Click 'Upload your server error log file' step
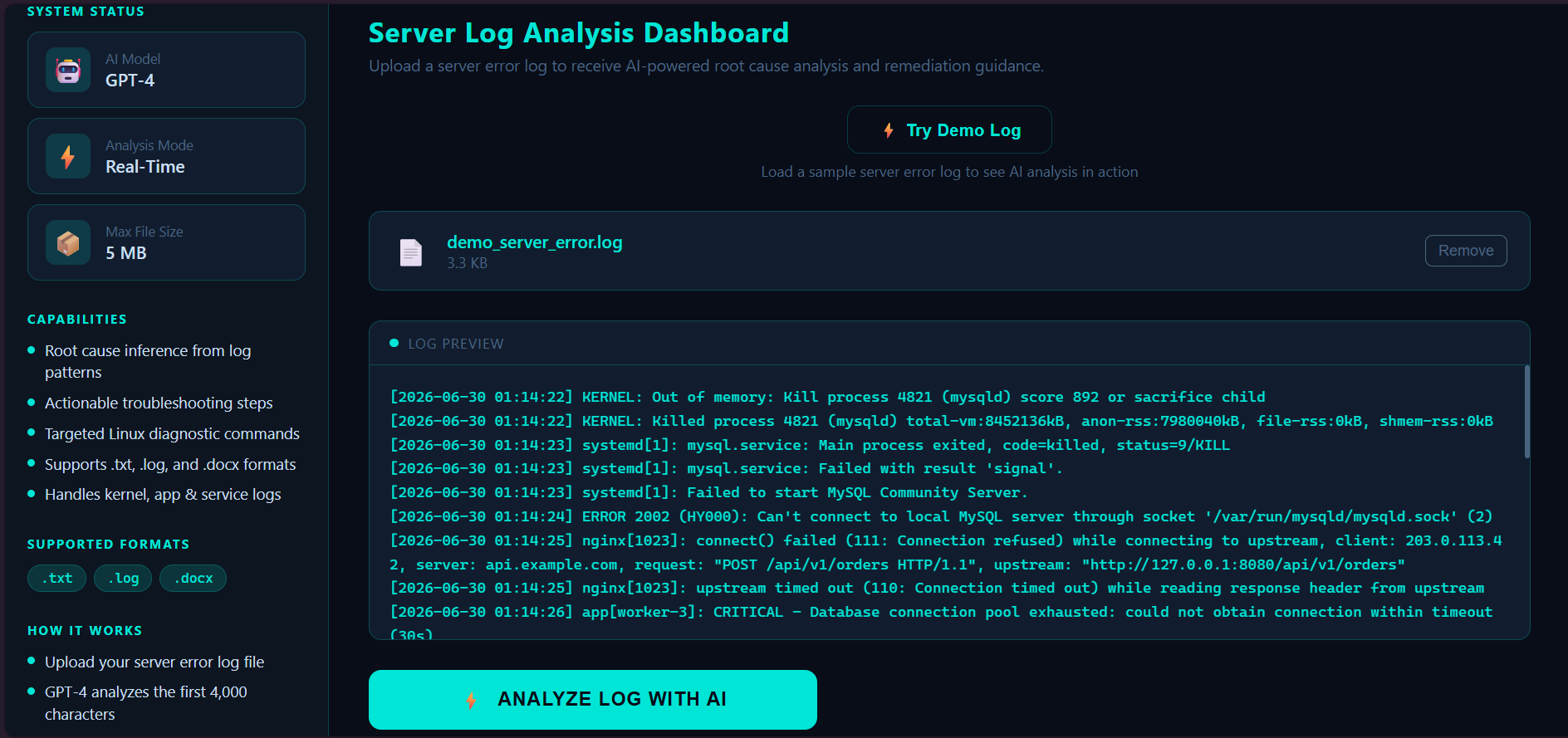The width and height of the screenshot is (1568, 738). (154, 662)
